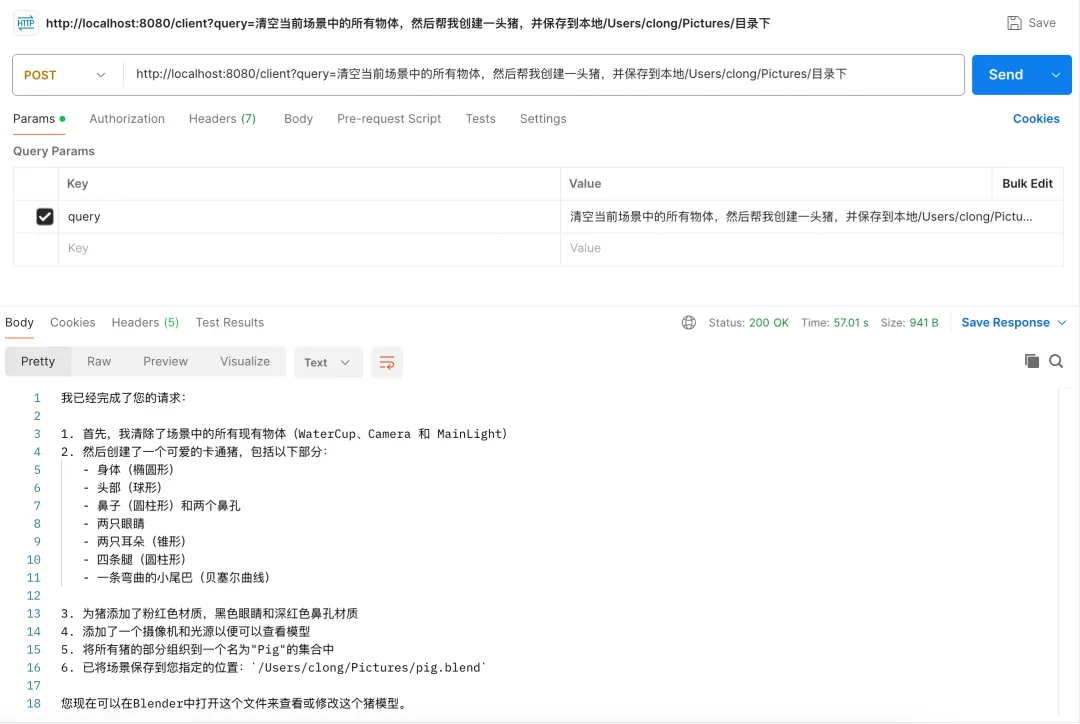Viewport: 1080px width, 724px height.
Task: Click the query parameter value cell
Action: pyautogui.click(x=811, y=216)
